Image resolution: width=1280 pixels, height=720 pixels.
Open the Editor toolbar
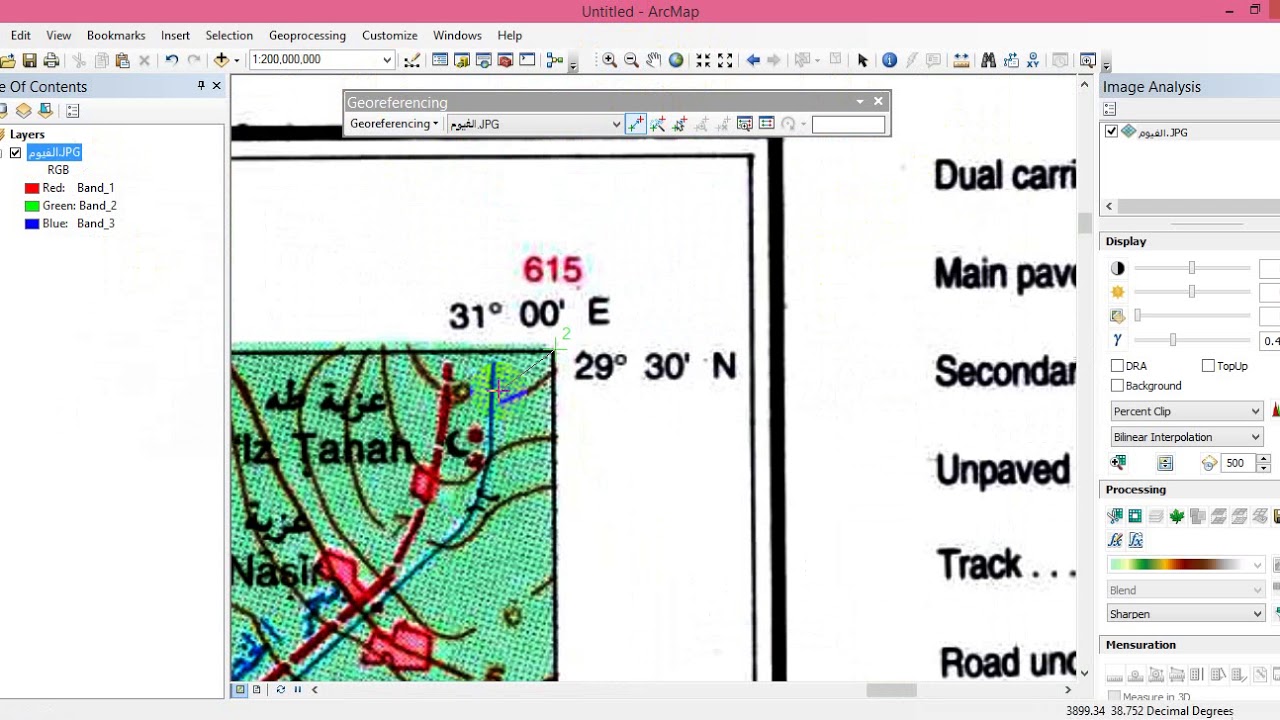pos(412,61)
